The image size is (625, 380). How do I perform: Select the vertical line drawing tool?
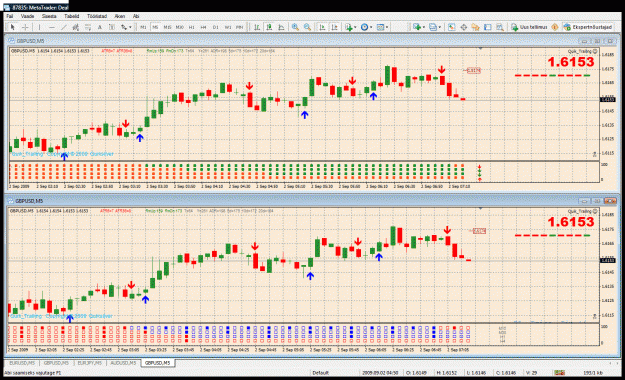pyautogui.click(x=39, y=27)
